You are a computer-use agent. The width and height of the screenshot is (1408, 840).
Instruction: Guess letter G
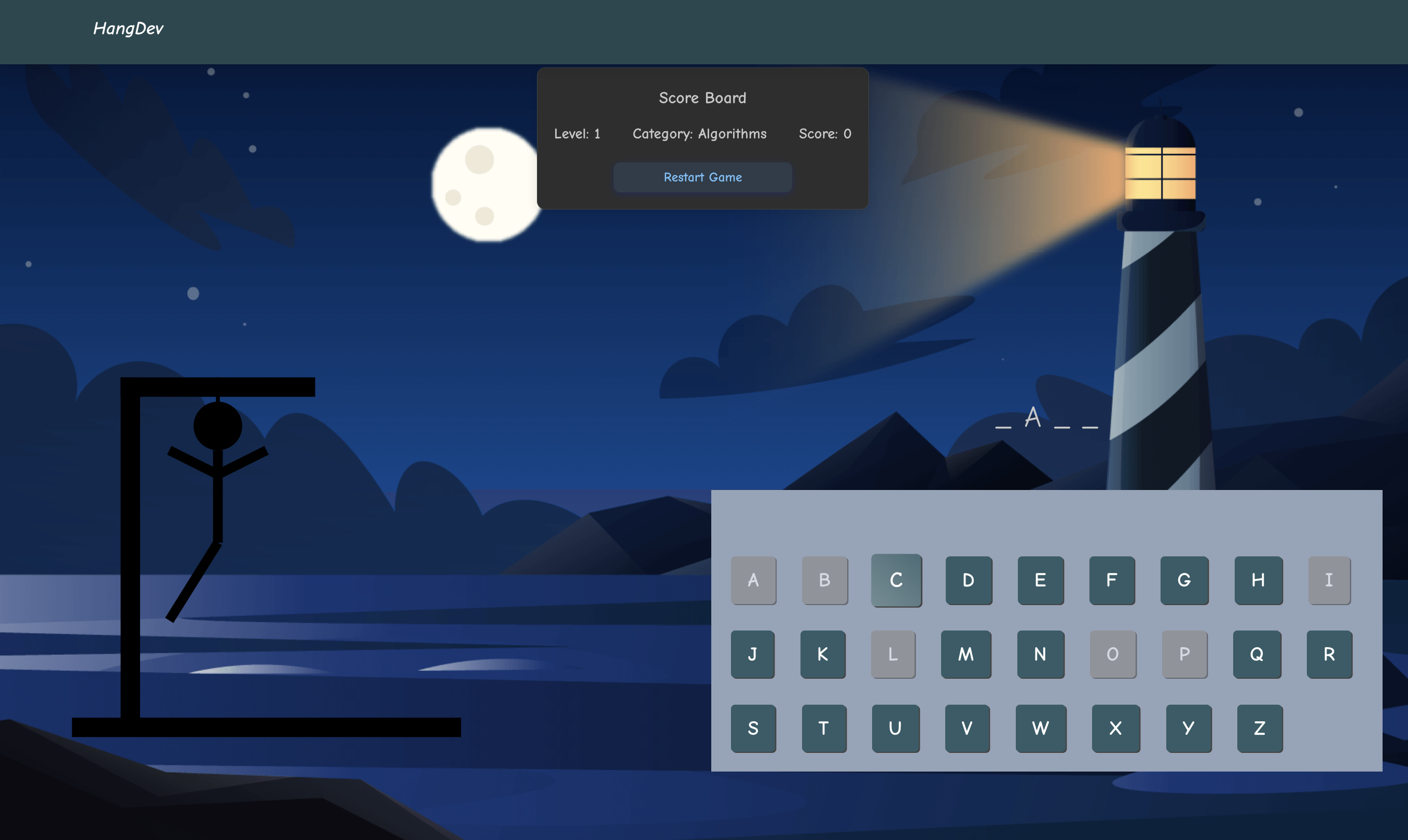point(1184,580)
